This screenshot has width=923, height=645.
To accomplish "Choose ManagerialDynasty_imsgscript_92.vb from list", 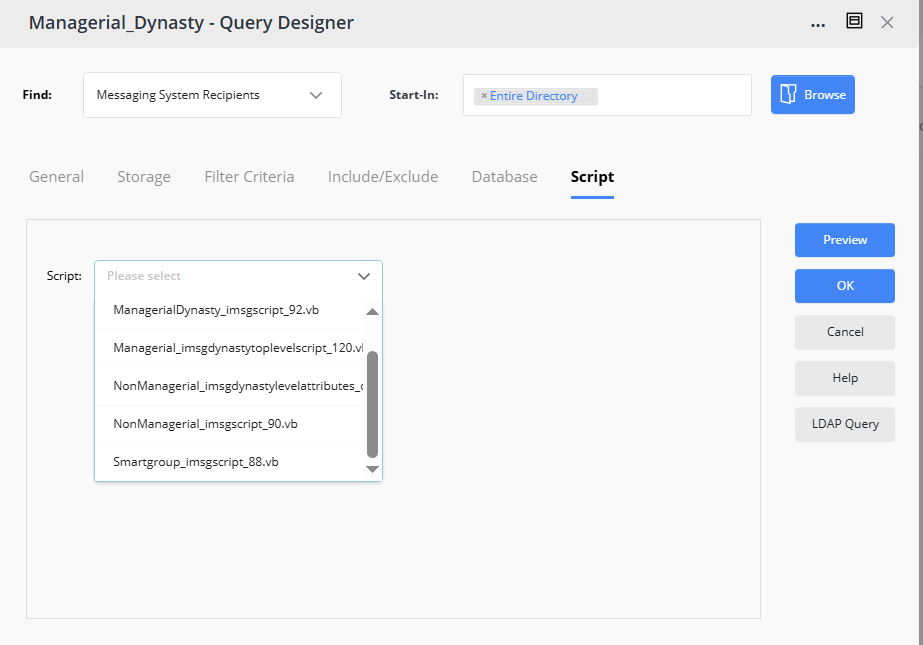I will pos(216,310).
